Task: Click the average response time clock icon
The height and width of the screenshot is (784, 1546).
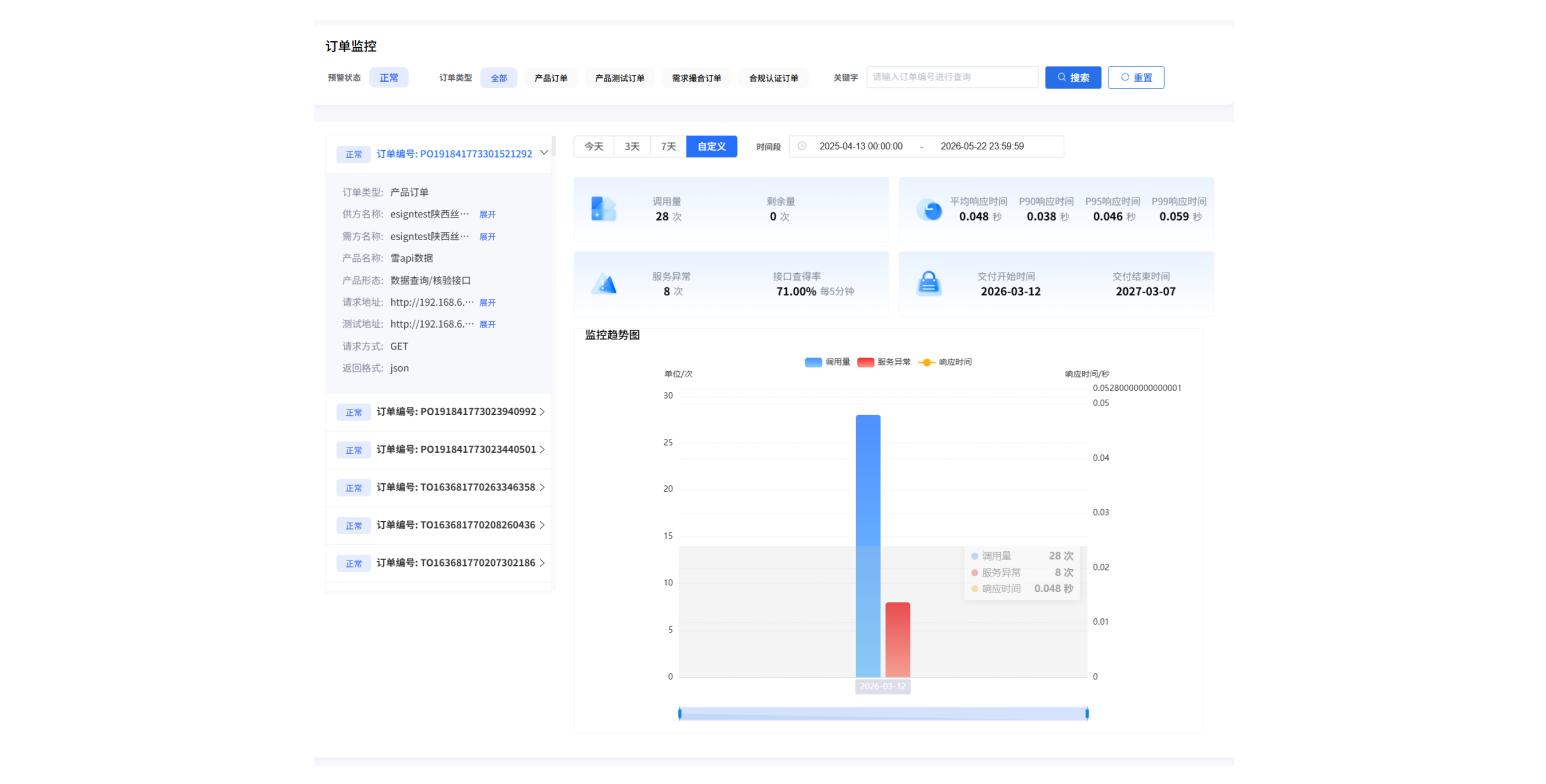Action: tap(930, 209)
